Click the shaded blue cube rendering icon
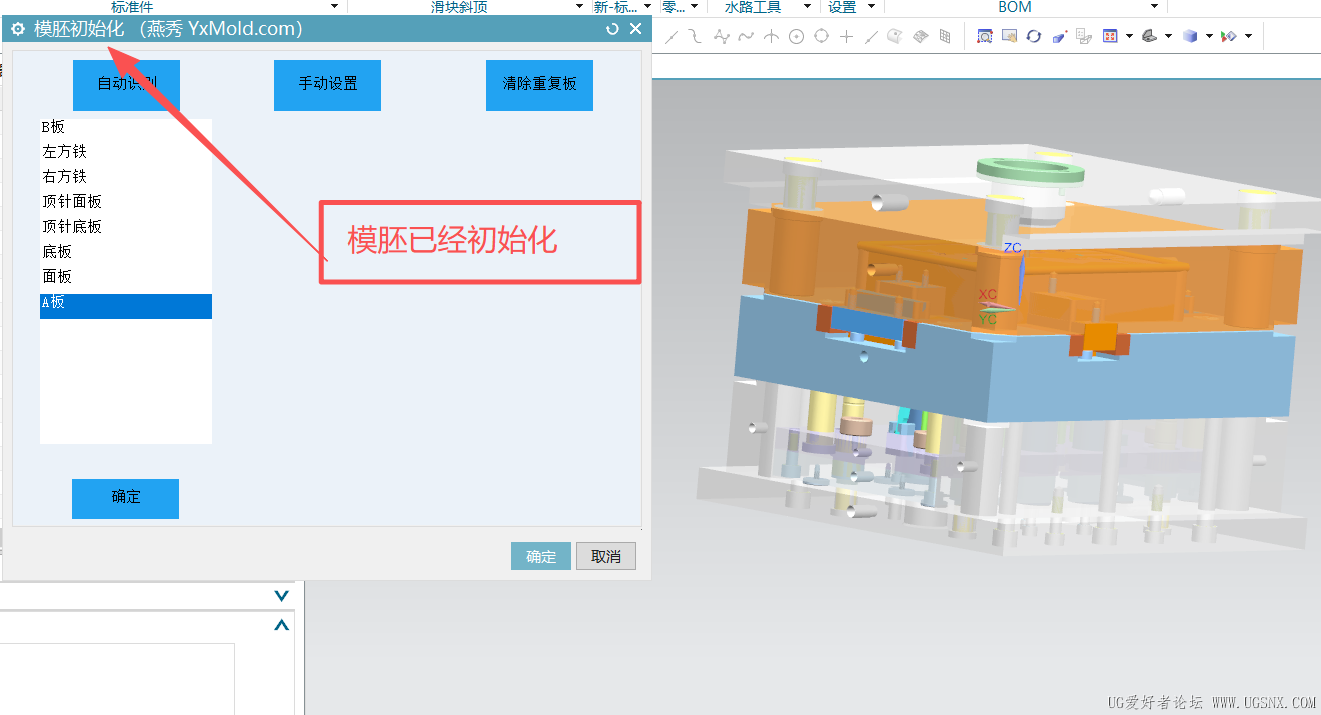Image resolution: width=1321 pixels, height=715 pixels. [1190, 36]
